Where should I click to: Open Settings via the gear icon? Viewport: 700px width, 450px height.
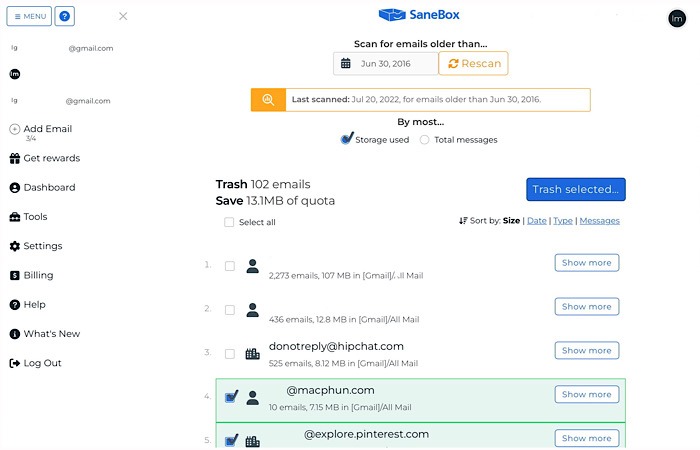point(15,246)
